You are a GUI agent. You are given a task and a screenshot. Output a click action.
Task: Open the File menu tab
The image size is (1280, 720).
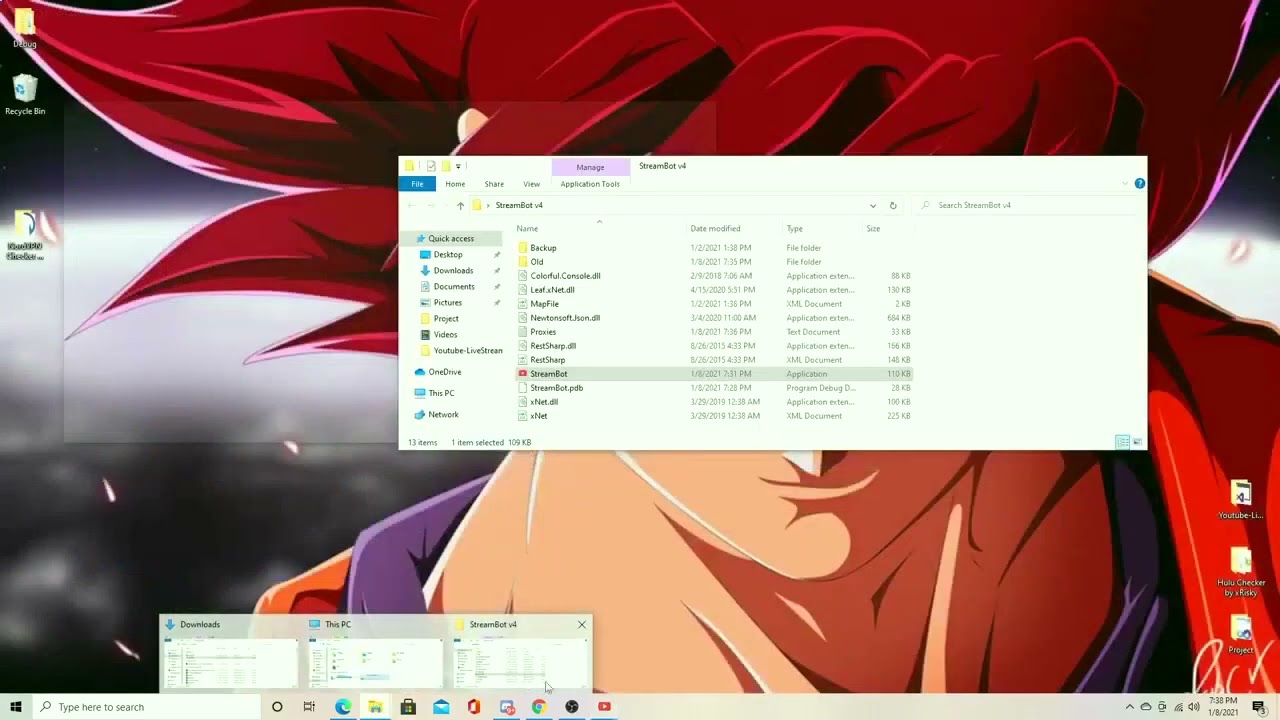[x=417, y=184]
